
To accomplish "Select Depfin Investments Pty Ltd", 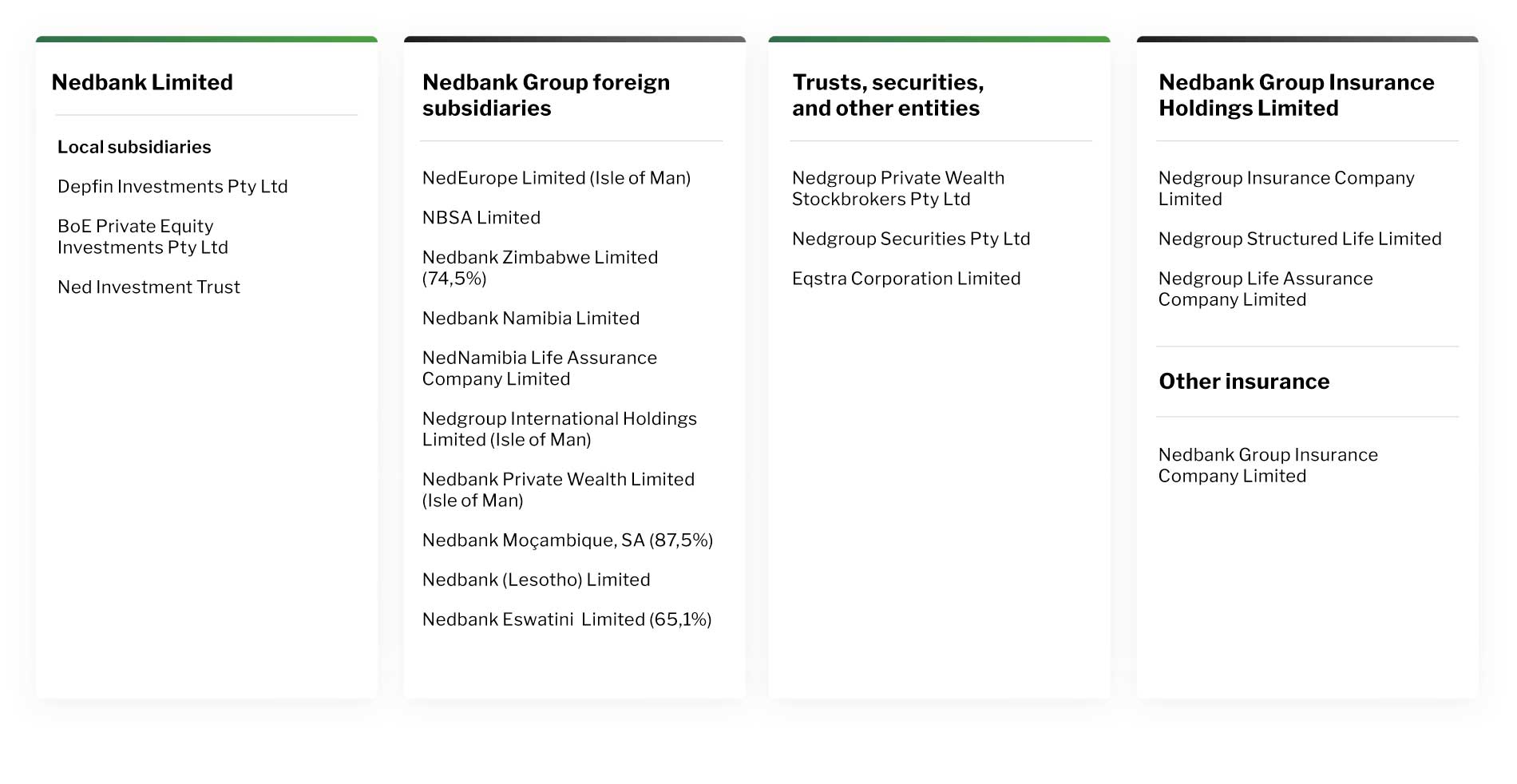I will (172, 187).
